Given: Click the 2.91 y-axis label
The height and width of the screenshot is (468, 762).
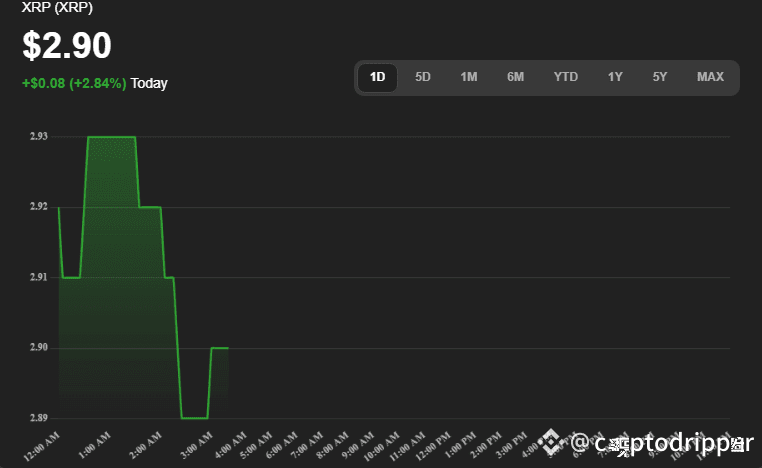Looking at the screenshot, I should 39,277.
